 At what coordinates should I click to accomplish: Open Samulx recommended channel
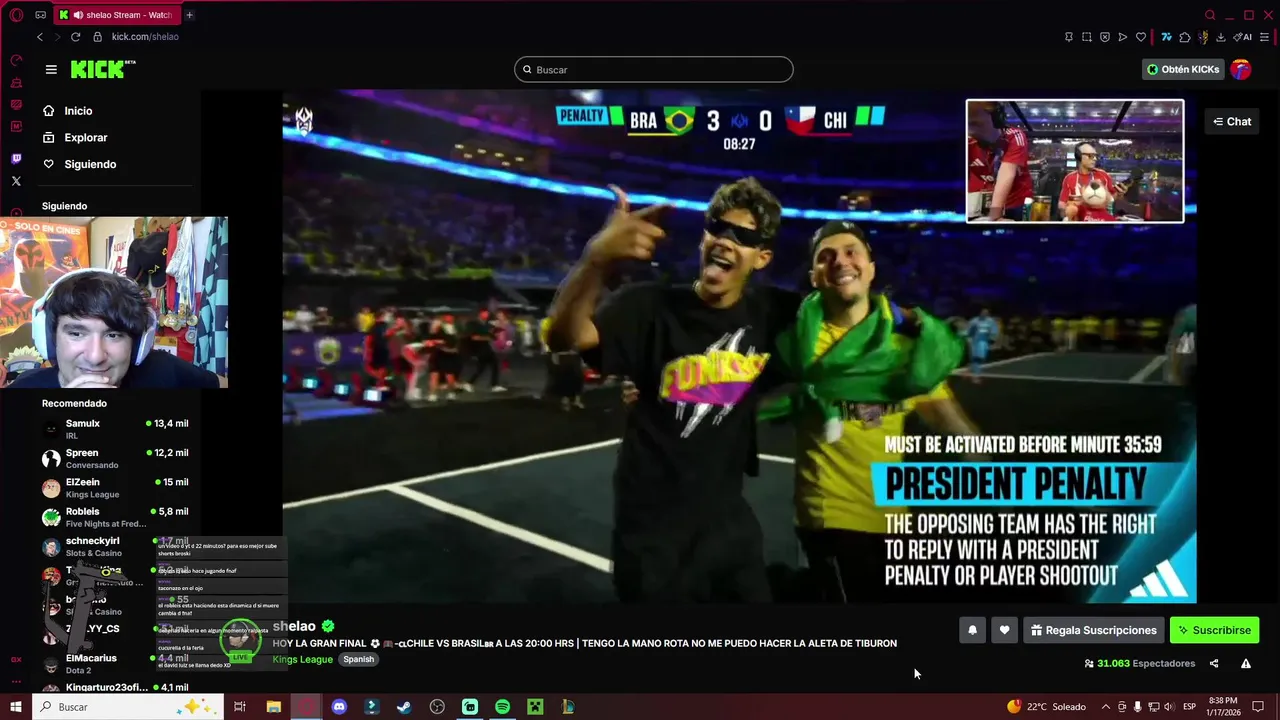click(x=115, y=428)
